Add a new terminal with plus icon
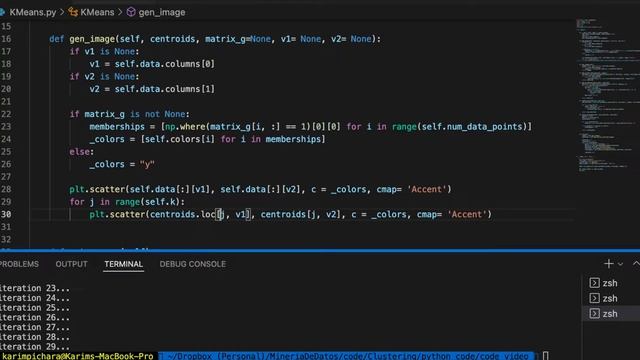 point(608,264)
